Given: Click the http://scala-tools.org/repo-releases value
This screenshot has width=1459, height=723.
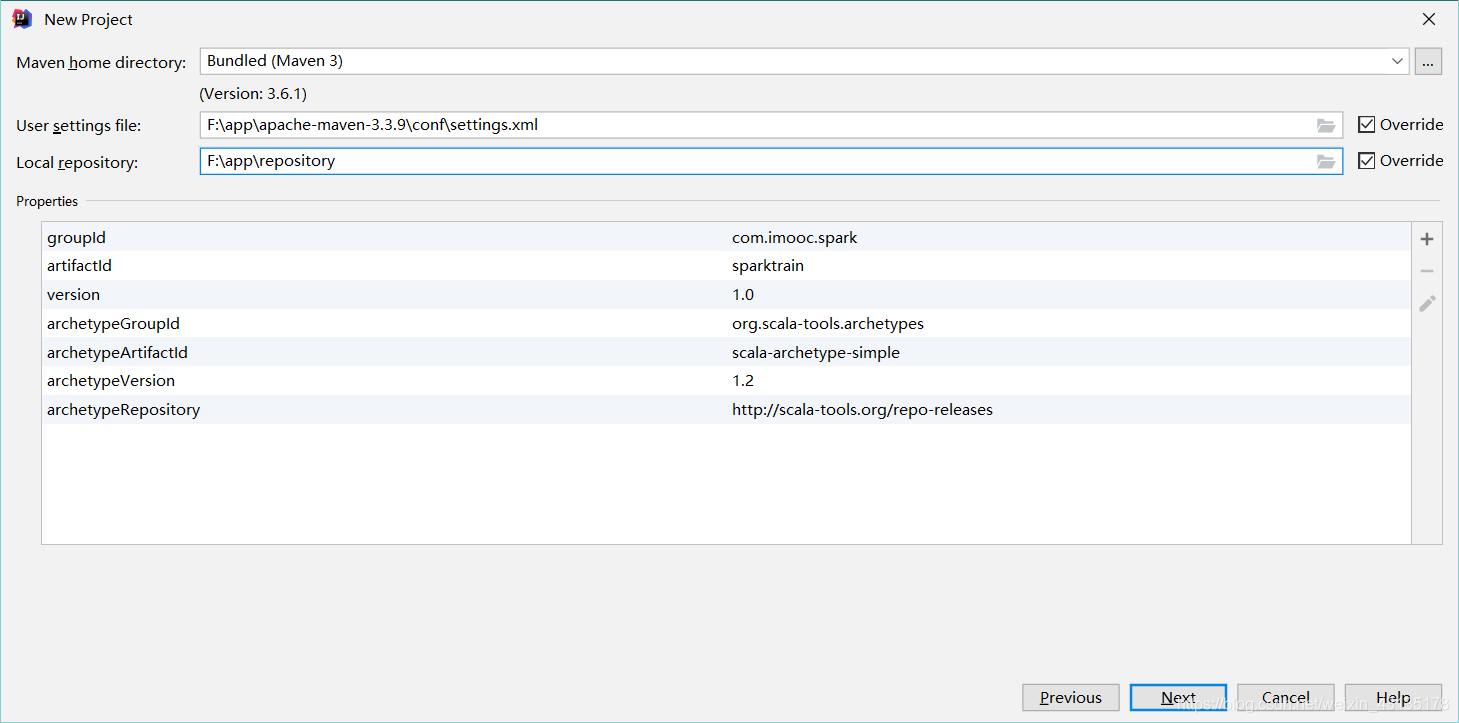Looking at the screenshot, I should tap(862, 410).
